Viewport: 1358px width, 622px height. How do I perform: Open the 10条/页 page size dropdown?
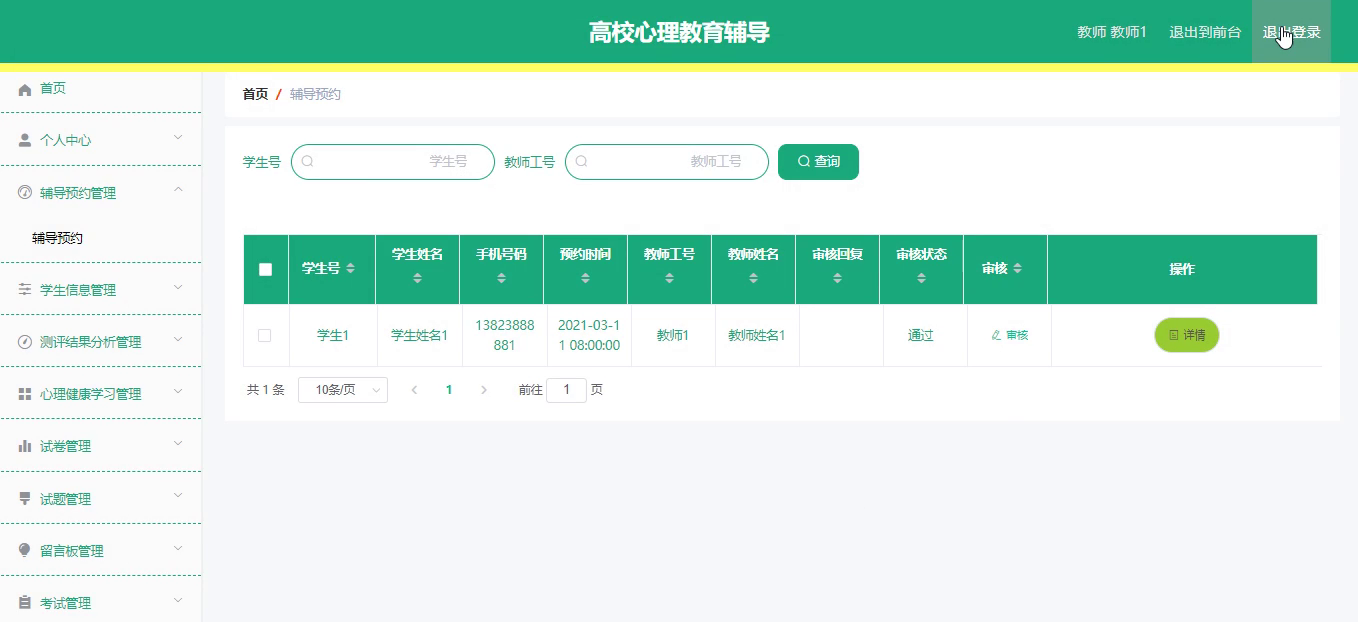tap(343, 390)
